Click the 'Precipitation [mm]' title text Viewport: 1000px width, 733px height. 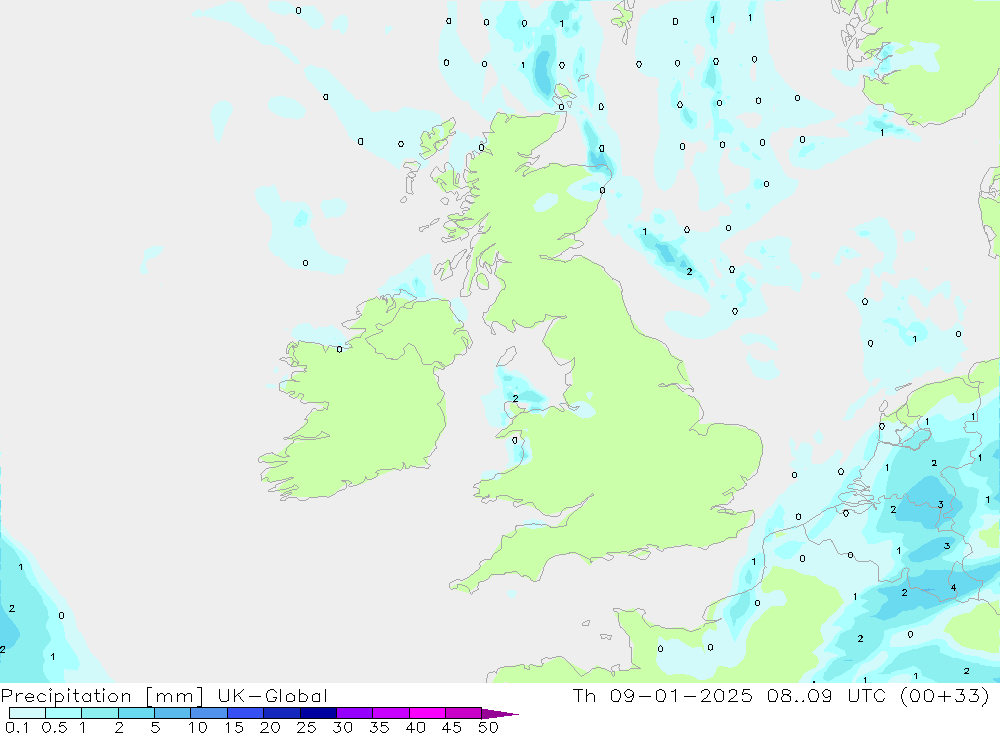point(102,696)
